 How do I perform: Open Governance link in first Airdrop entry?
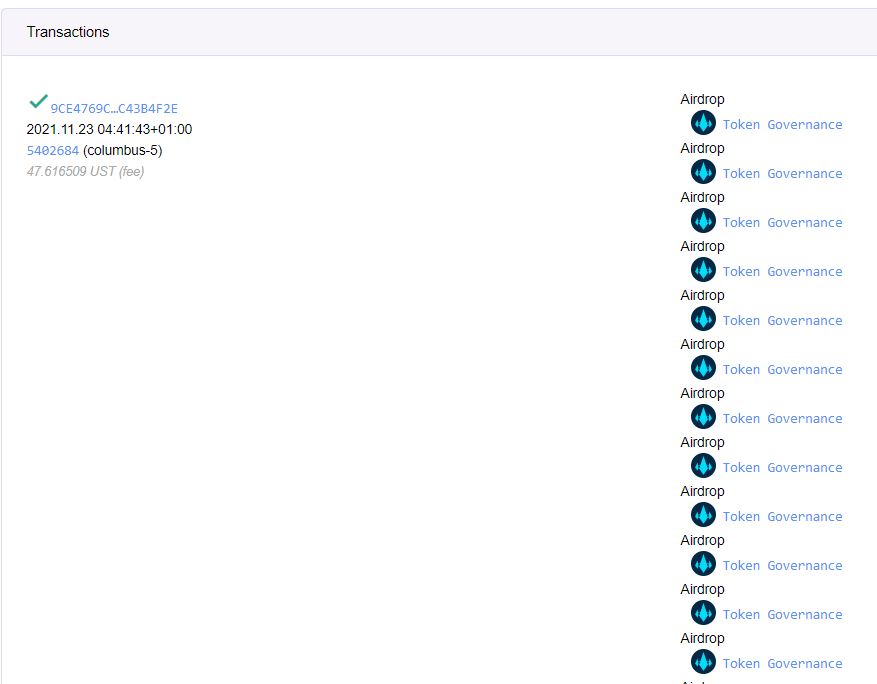pyautogui.click(x=804, y=125)
